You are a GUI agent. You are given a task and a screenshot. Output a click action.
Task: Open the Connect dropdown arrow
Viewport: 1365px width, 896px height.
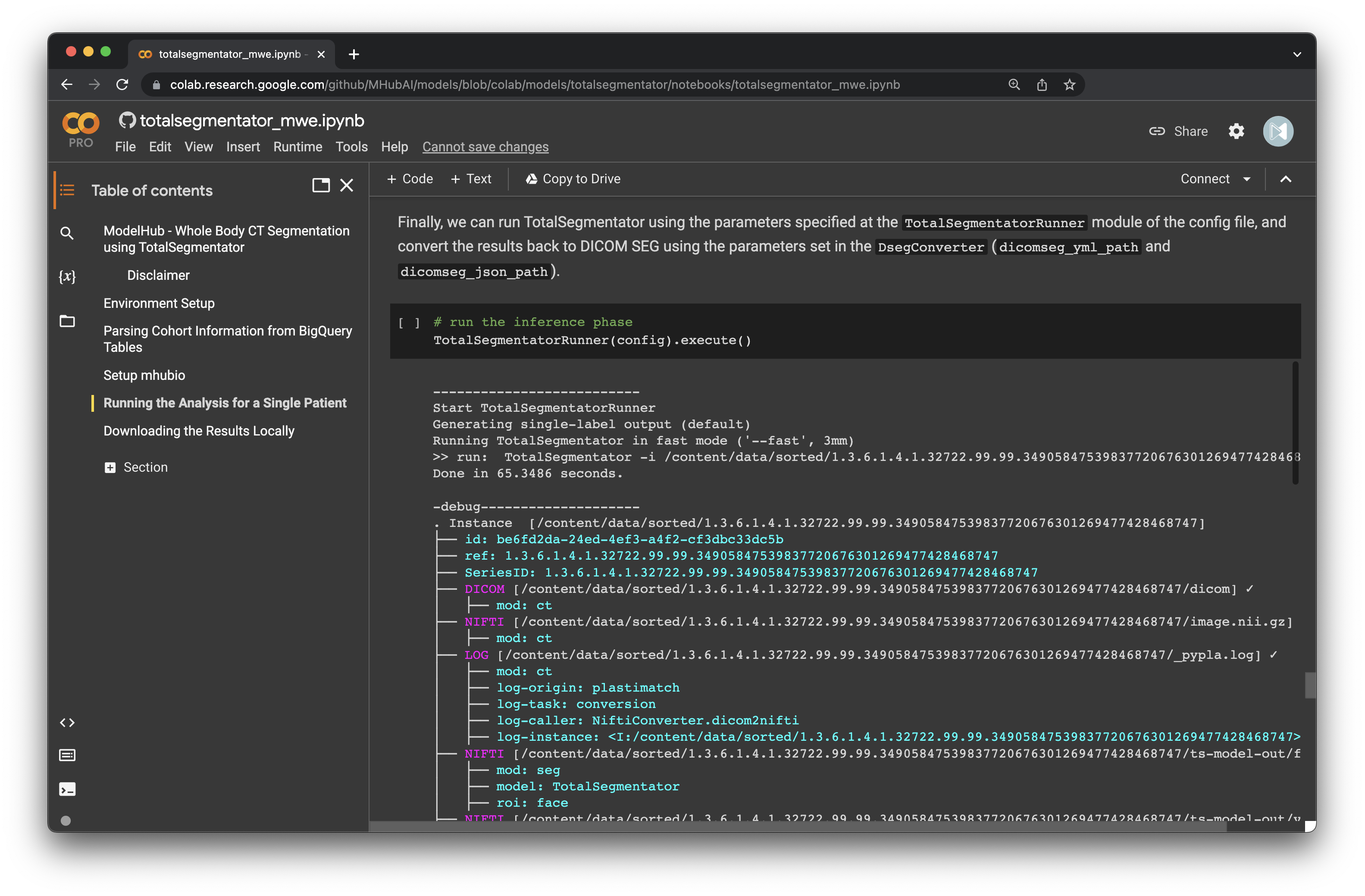(x=1247, y=179)
